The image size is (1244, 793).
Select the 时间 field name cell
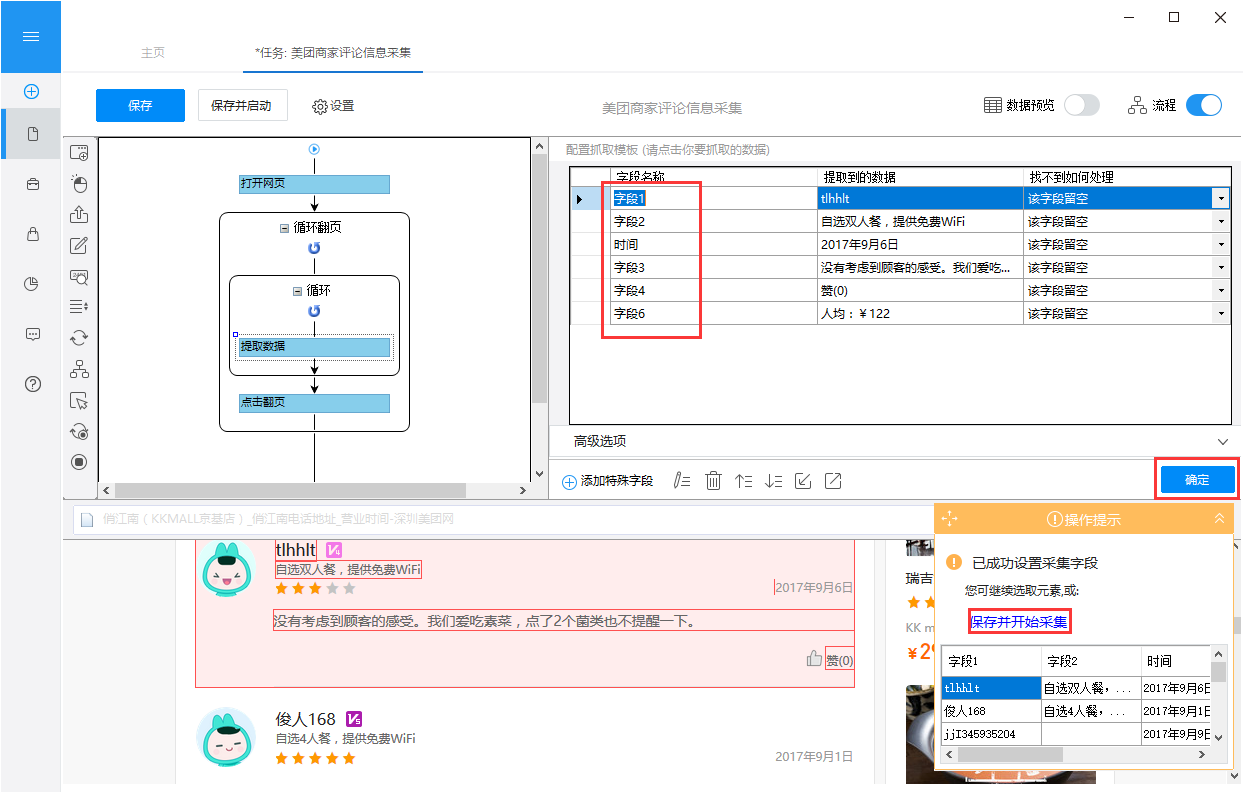click(x=714, y=244)
